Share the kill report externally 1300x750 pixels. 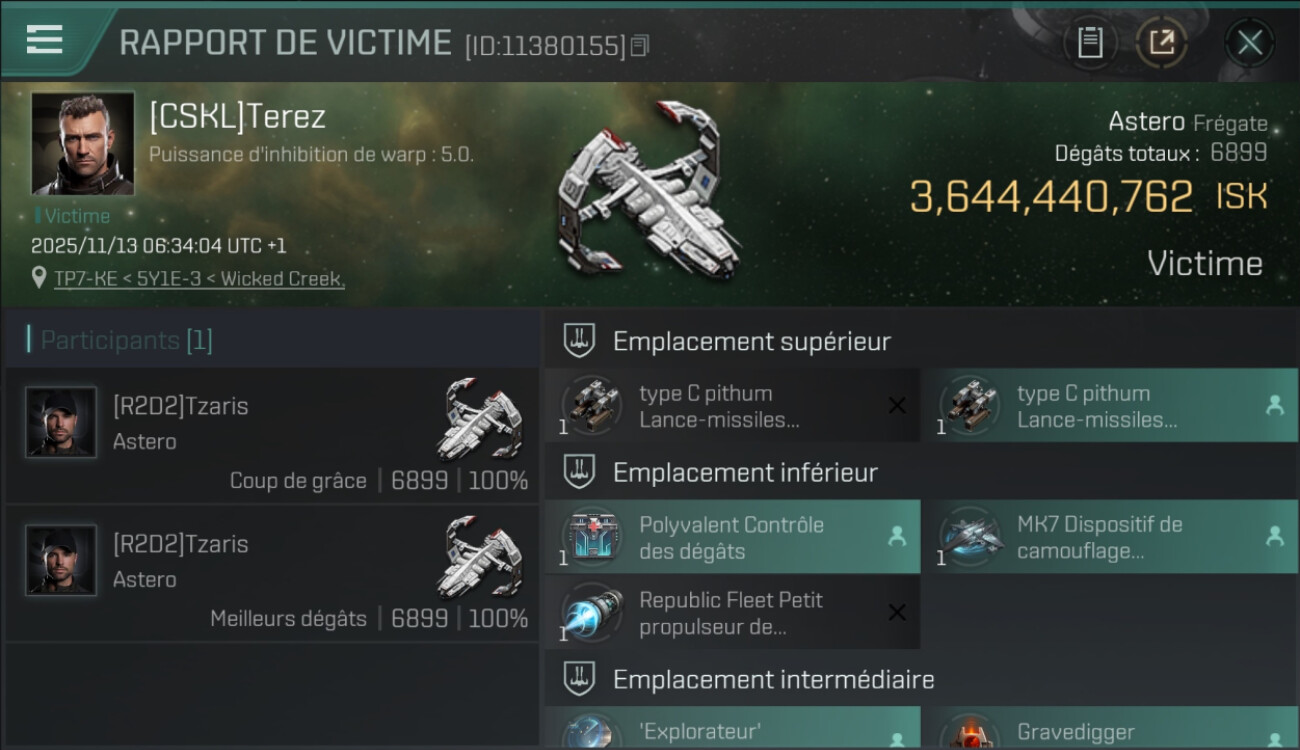click(1162, 42)
